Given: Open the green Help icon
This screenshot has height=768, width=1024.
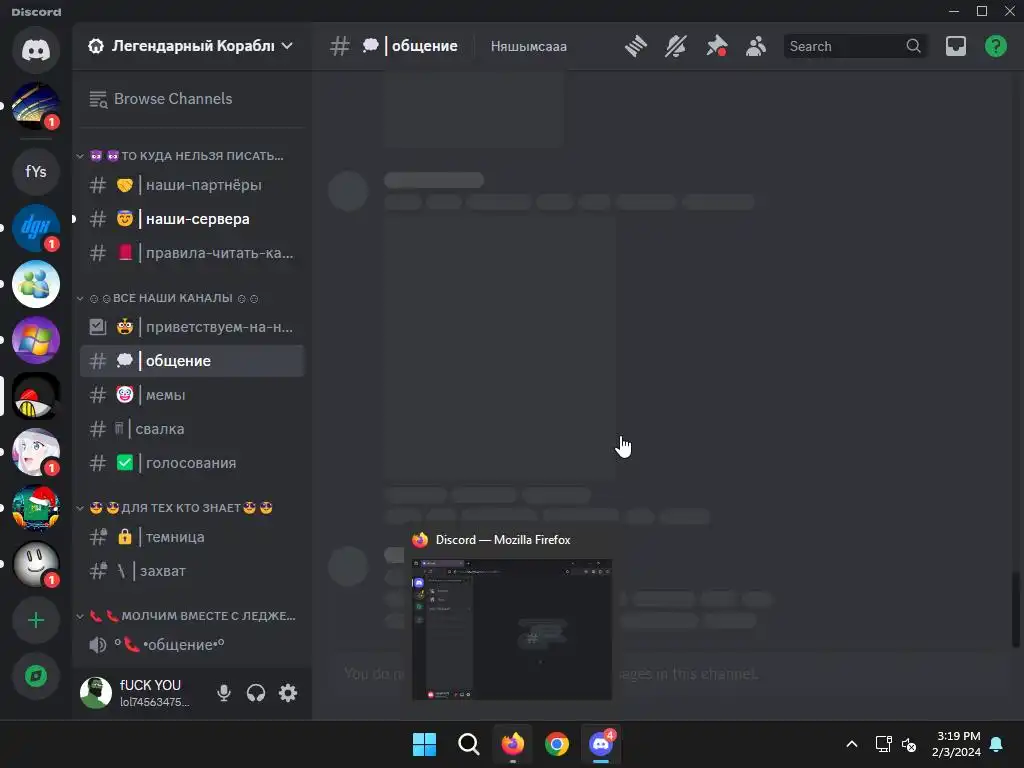Looking at the screenshot, I should tap(996, 46).
